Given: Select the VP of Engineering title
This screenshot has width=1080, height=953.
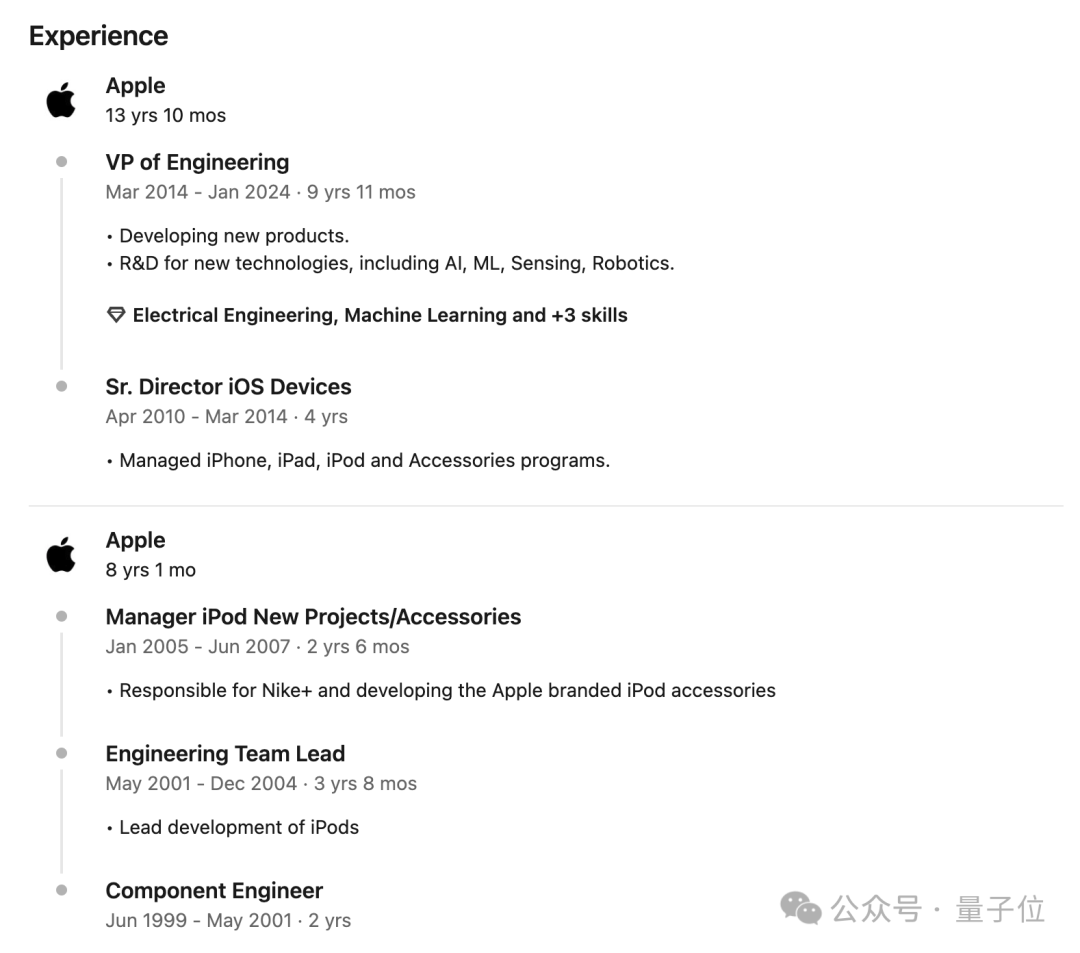Looking at the screenshot, I should click(197, 162).
